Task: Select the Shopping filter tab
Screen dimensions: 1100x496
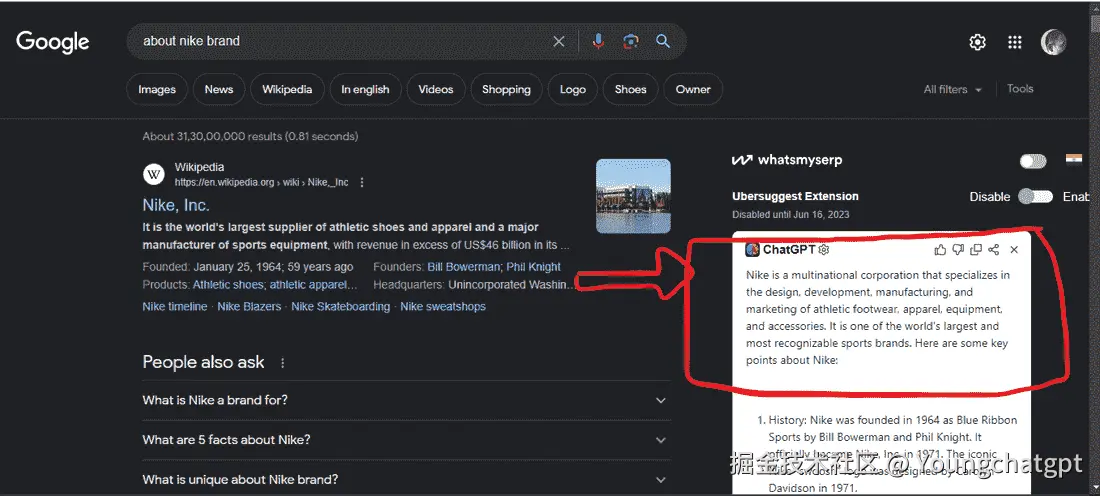Action: tap(507, 89)
